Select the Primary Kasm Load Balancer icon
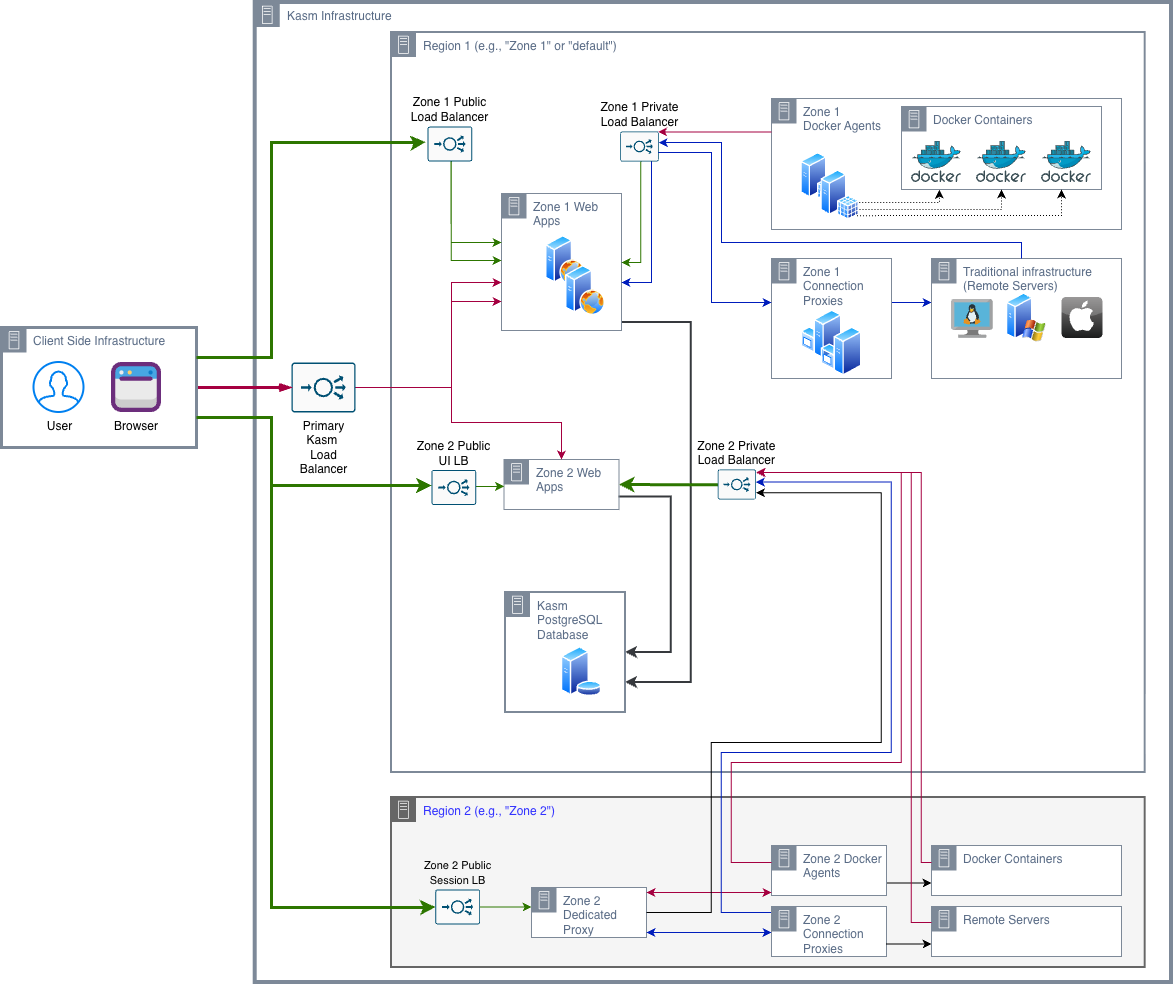Viewport: 1174px width, 984px height. point(323,387)
